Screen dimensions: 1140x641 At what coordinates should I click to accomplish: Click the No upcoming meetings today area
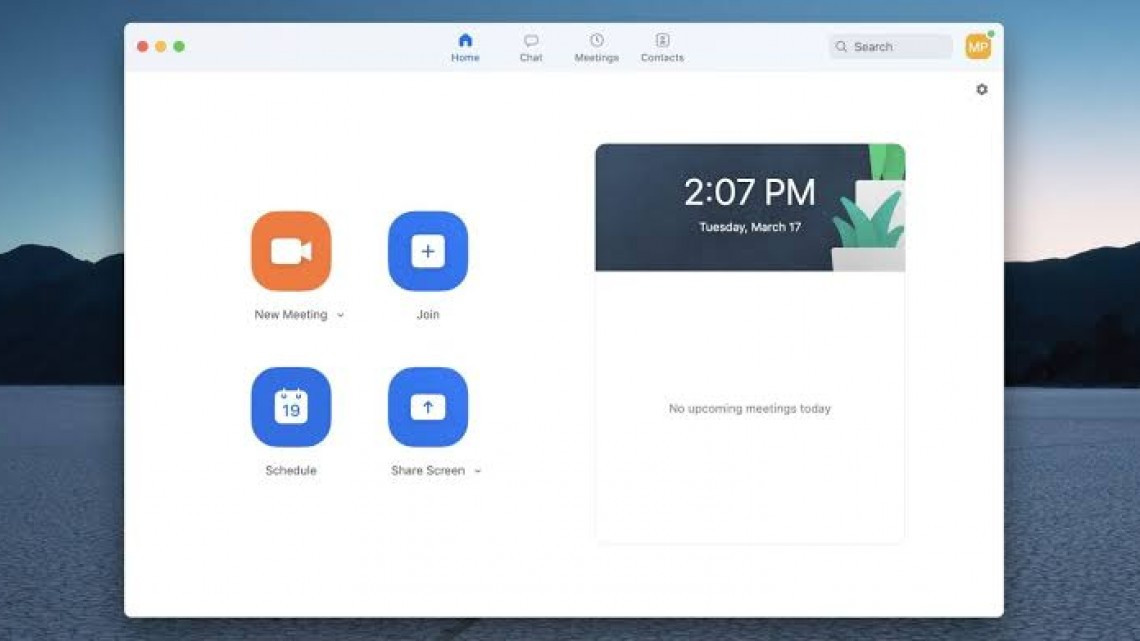[749, 408]
